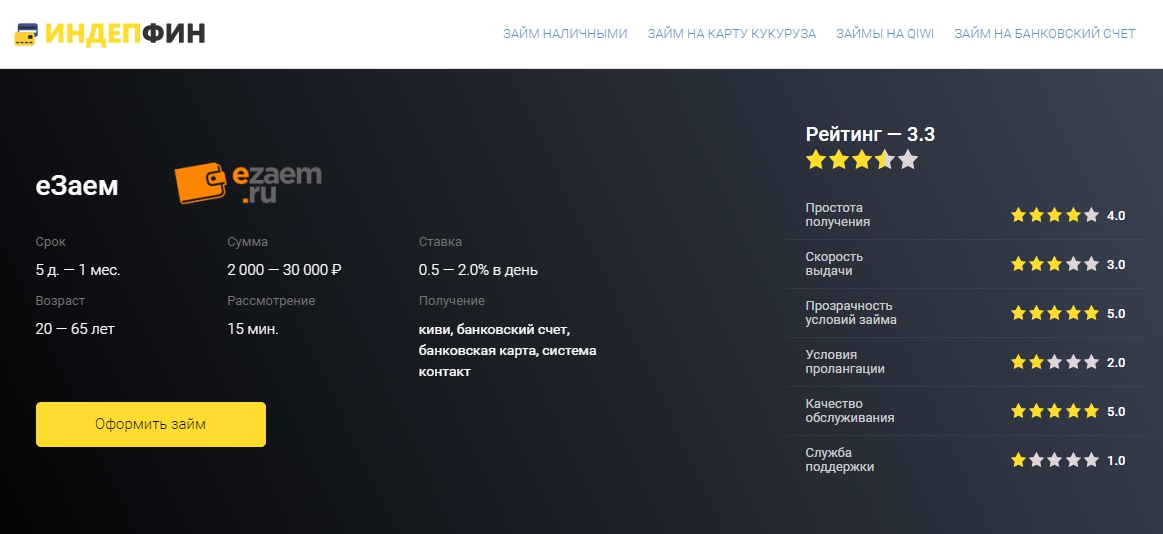Click the stars for Качество обслуживания
1163x534 pixels.
coord(1055,411)
